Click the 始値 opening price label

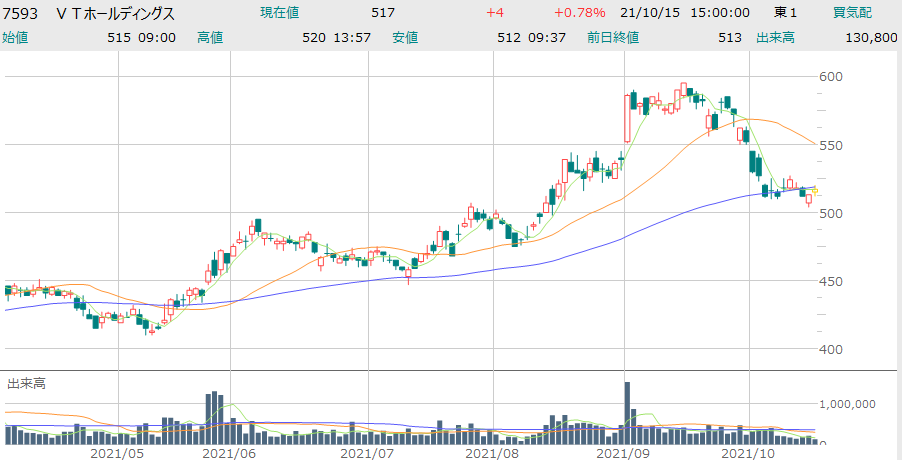[x=15, y=38]
